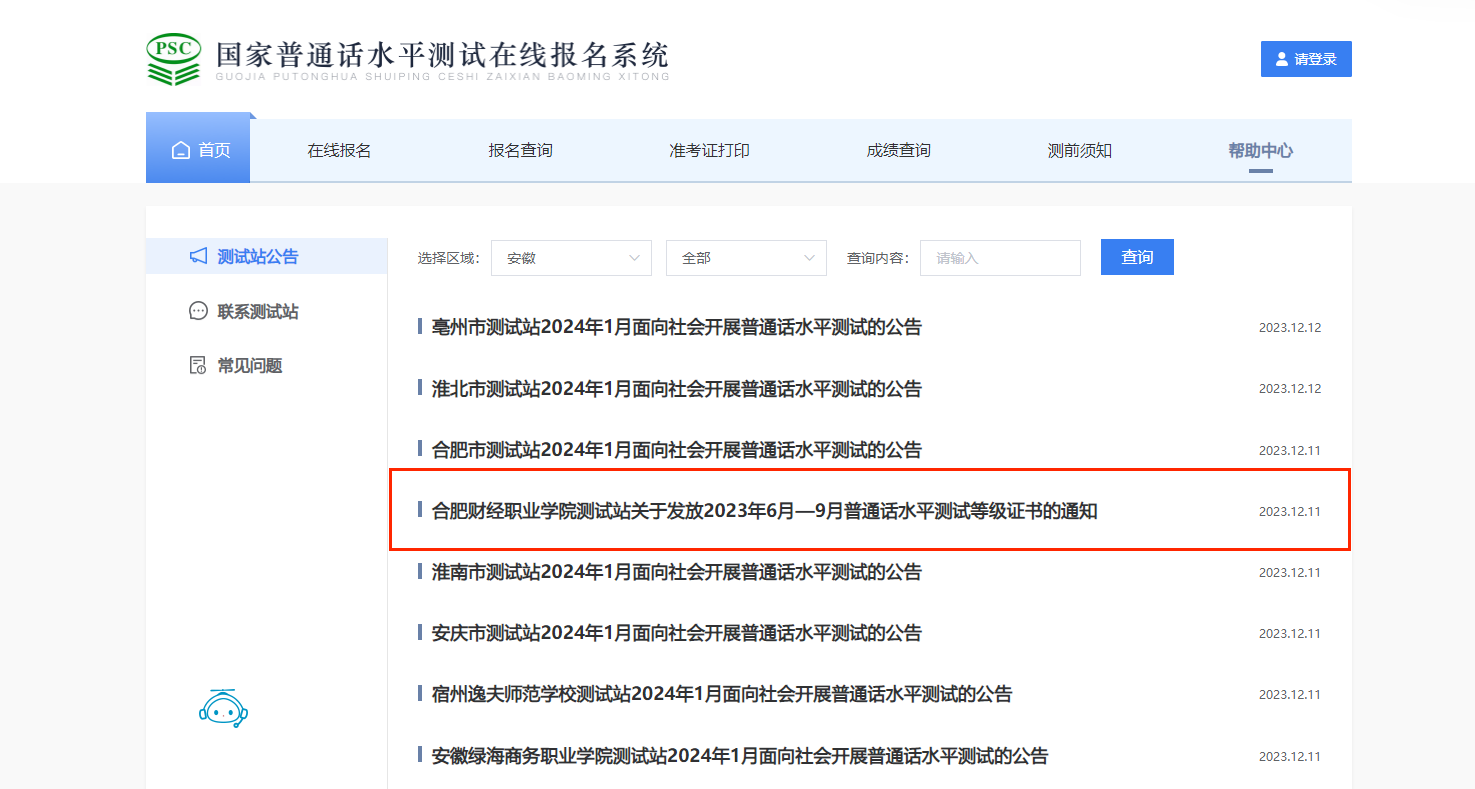Focus the 查询内容 input field
The image size is (1475, 789).
point(1000,258)
